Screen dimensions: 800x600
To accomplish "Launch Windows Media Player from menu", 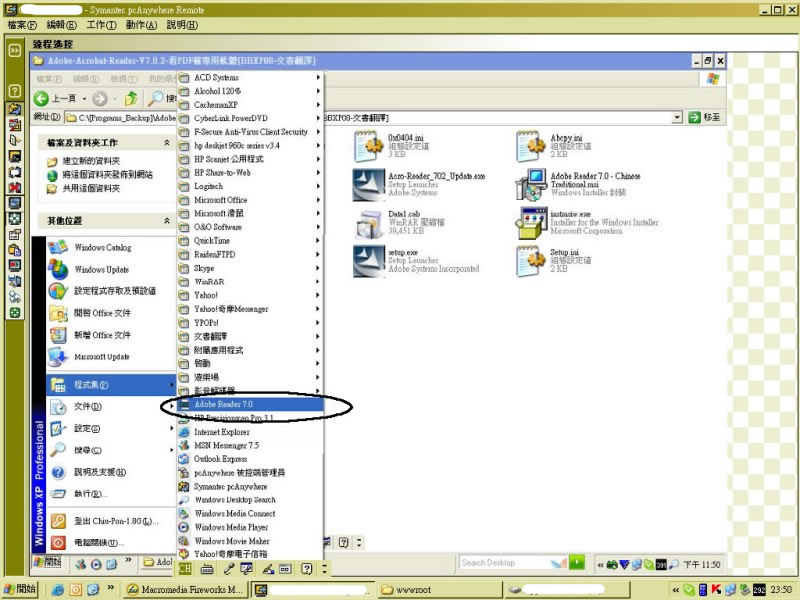I will point(250,527).
